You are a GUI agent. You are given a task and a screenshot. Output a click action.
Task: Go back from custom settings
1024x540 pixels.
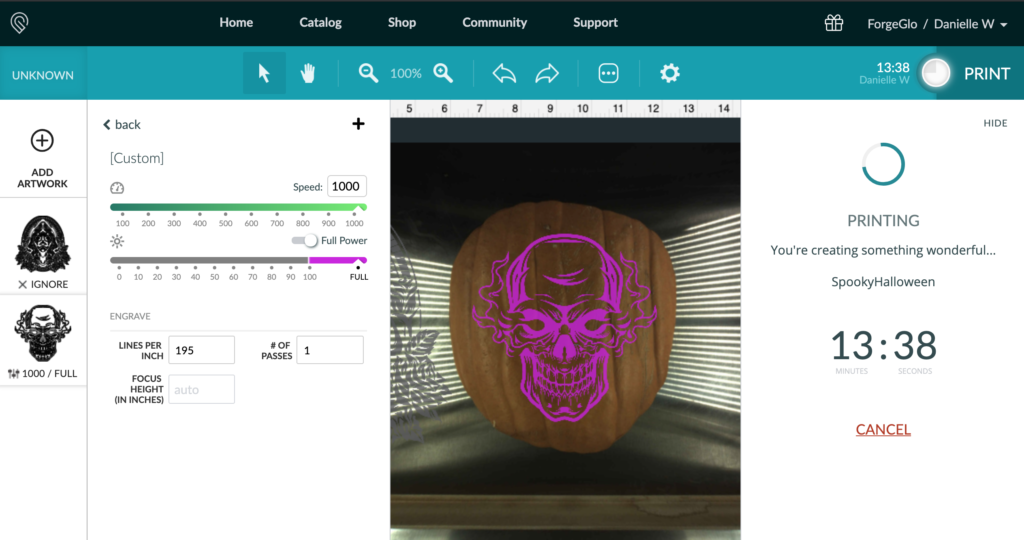coord(122,124)
